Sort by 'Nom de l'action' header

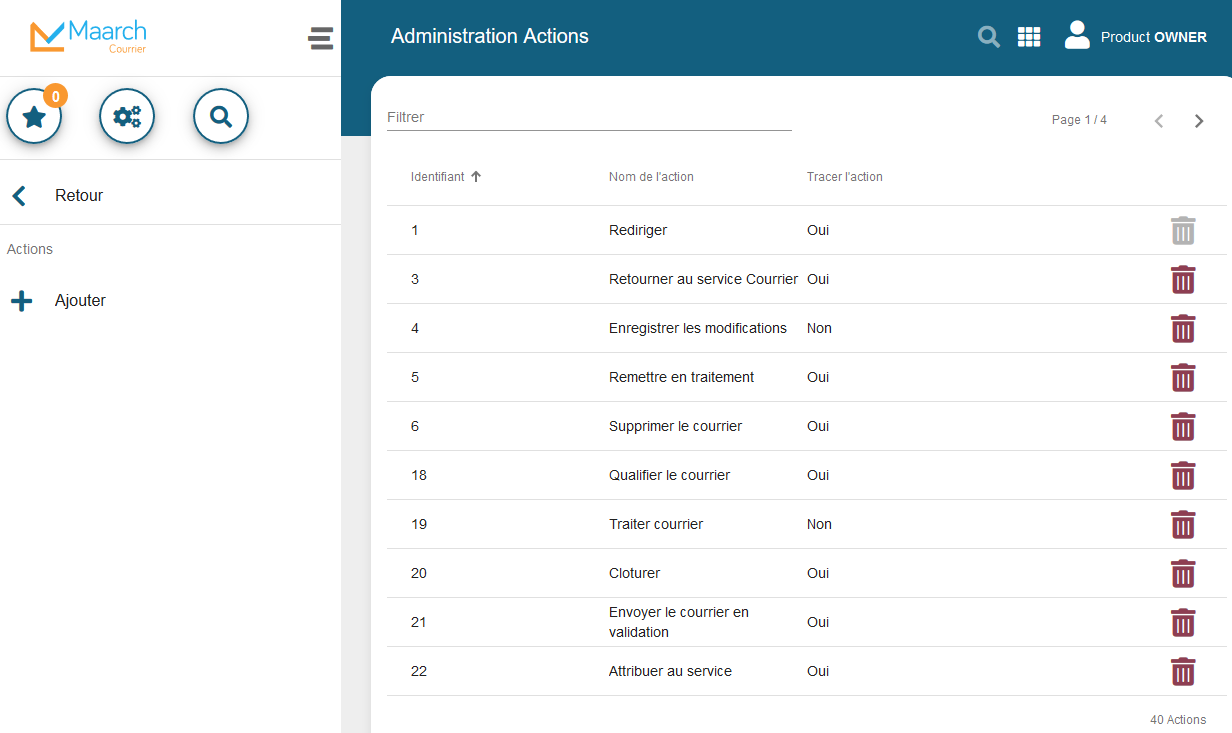(x=651, y=177)
